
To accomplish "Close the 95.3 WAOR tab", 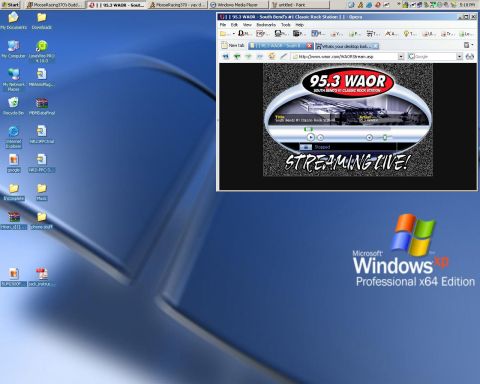I will point(309,46).
